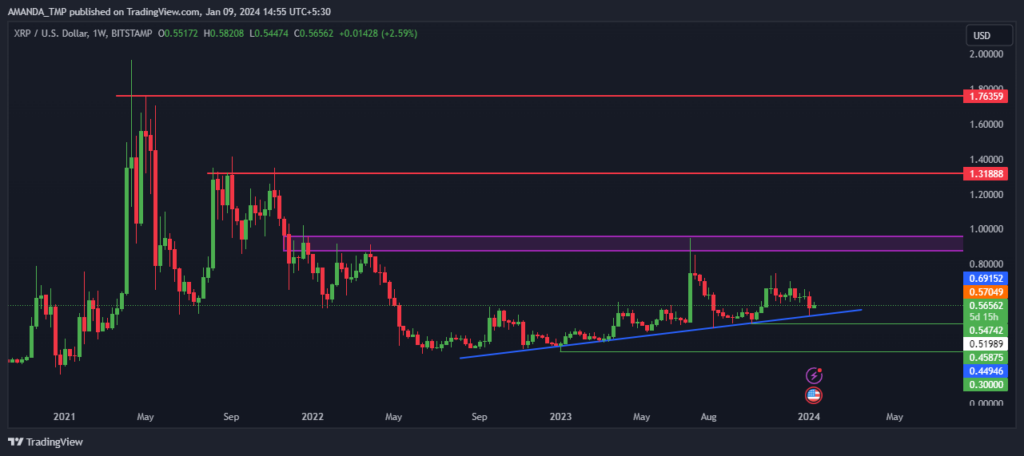Select the orange 0.57049 price label
1024x456 pixels.
(x=985, y=291)
